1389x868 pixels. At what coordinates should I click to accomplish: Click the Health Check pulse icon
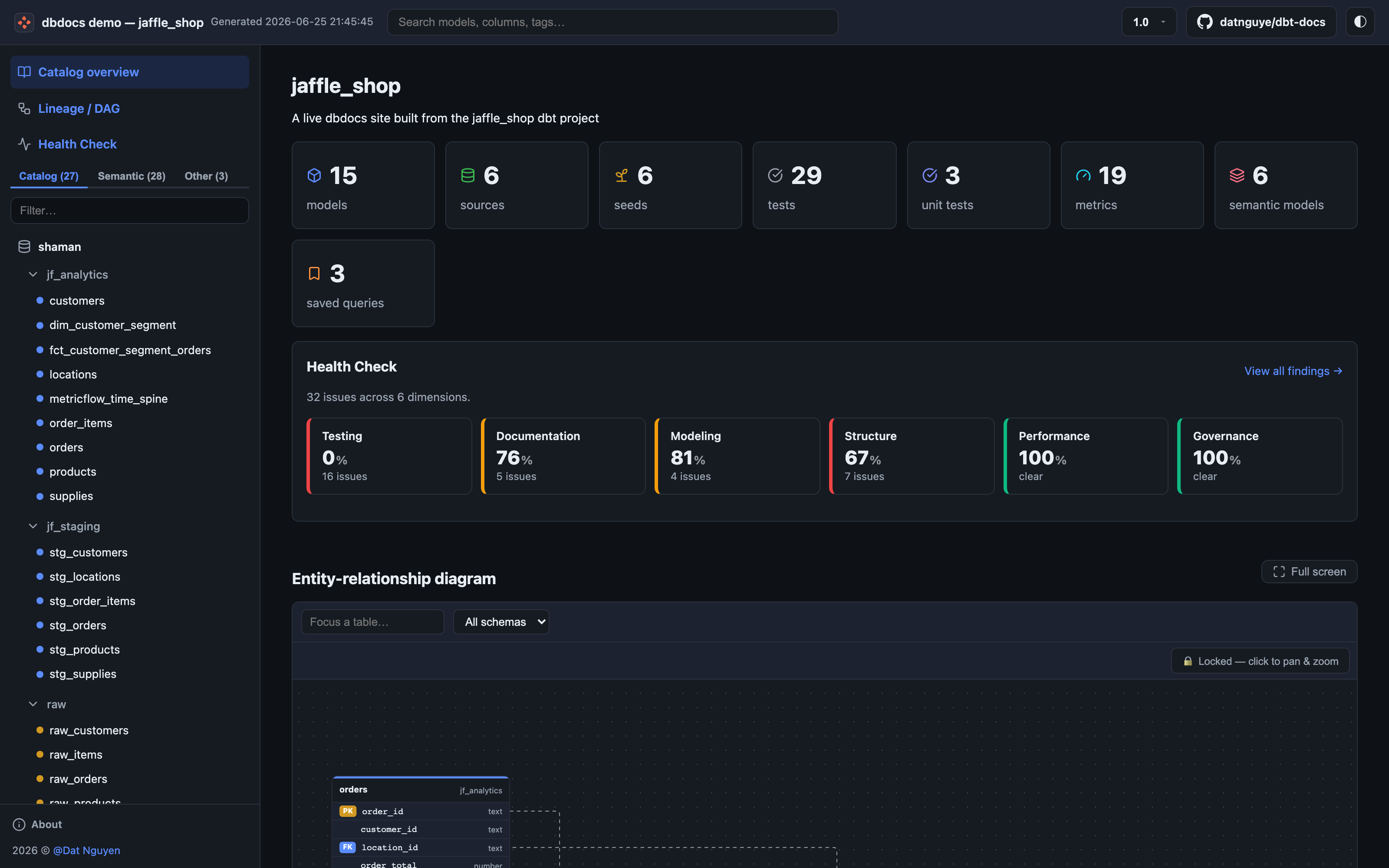pyautogui.click(x=24, y=144)
